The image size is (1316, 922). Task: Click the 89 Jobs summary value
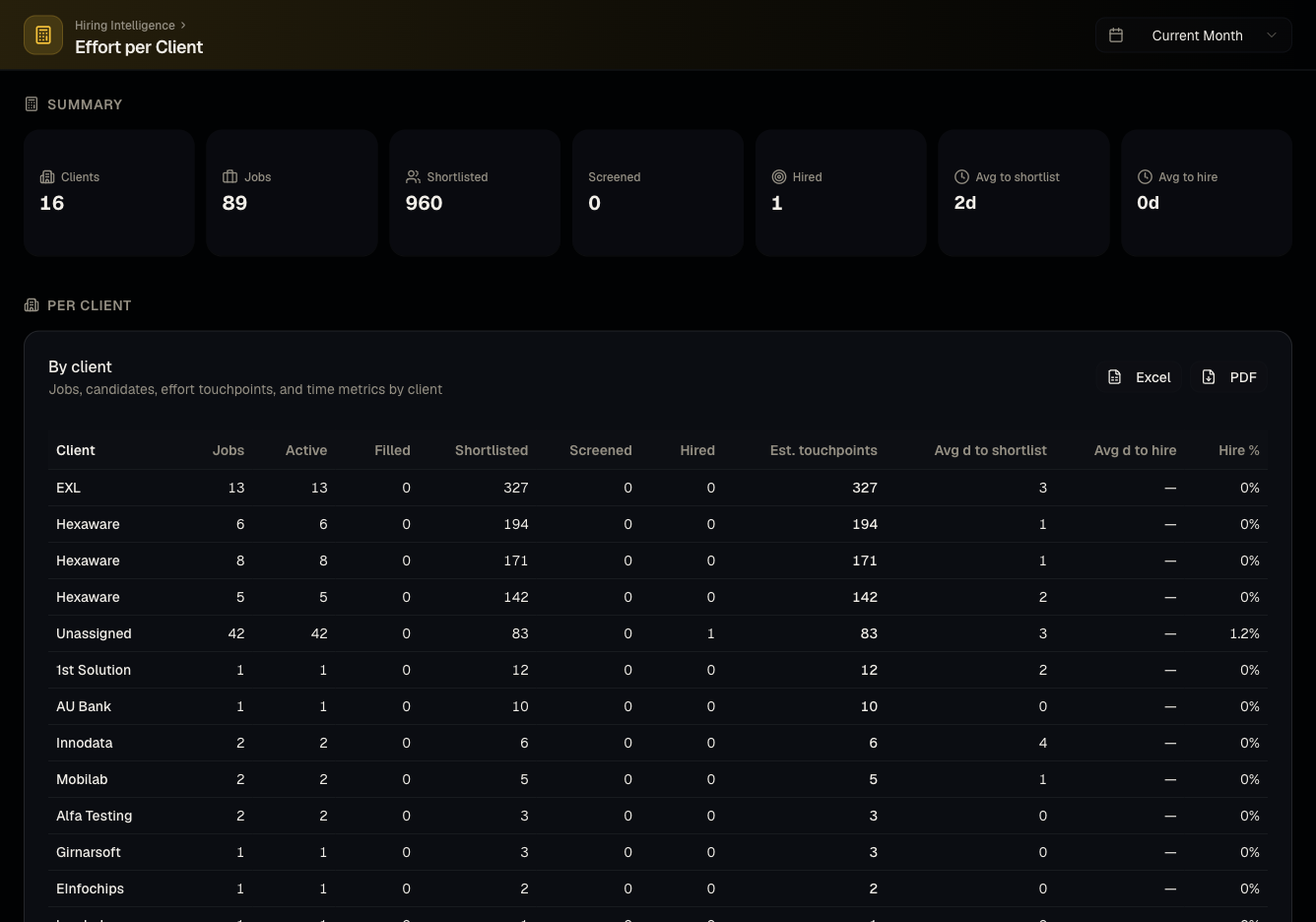click(x=234, y=203)
